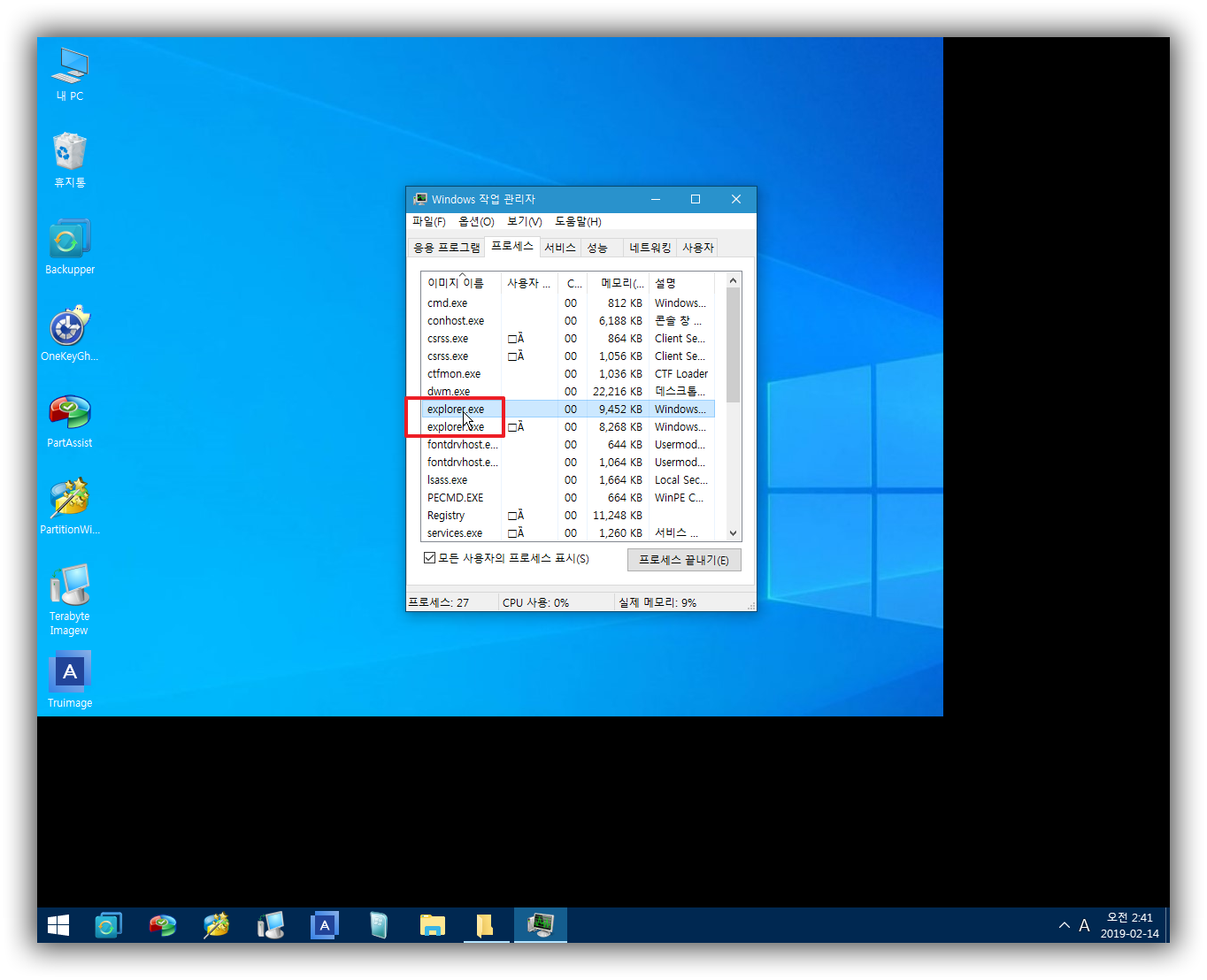Click PartitionWizard icon in the taskbar
1207x980 pixels.
click(x=216, y=925)
